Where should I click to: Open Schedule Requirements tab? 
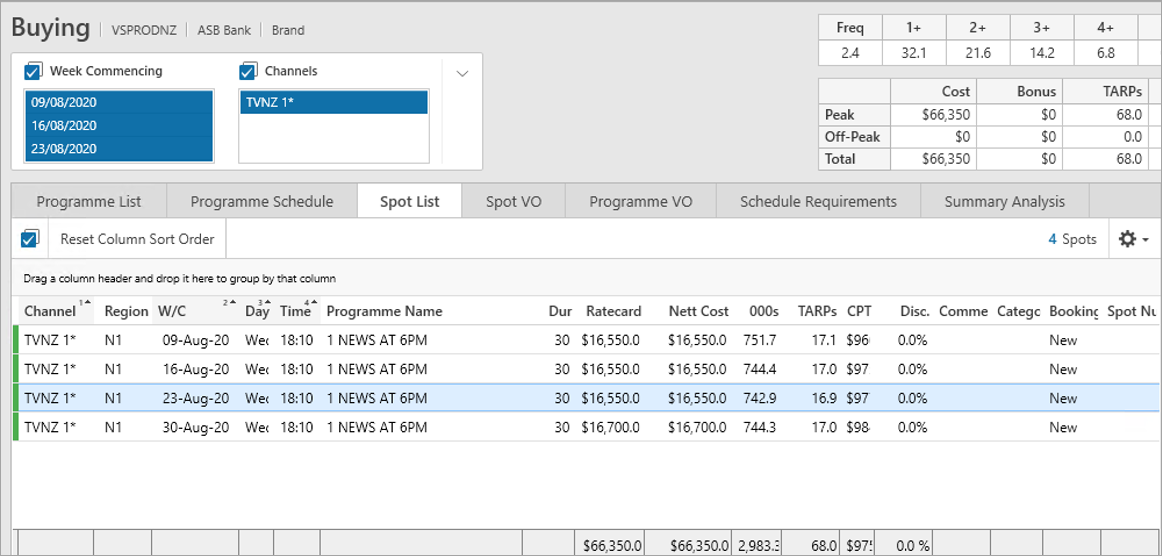pyautogui.click(x=818, y=202)
